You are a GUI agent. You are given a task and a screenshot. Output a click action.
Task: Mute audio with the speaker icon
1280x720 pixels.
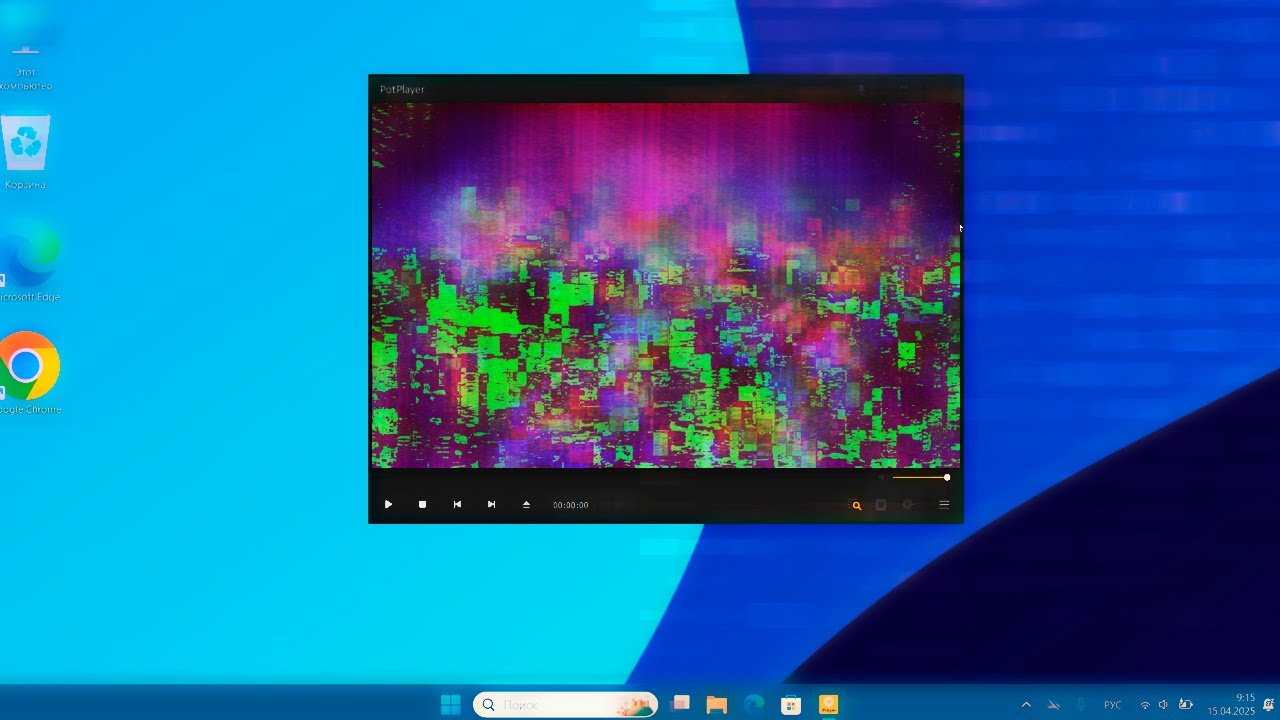882,478
